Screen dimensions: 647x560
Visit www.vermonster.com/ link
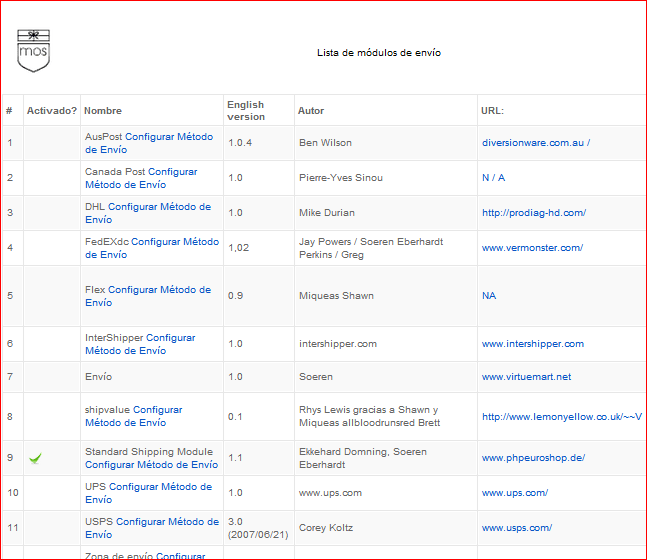(x=532, y=248)
